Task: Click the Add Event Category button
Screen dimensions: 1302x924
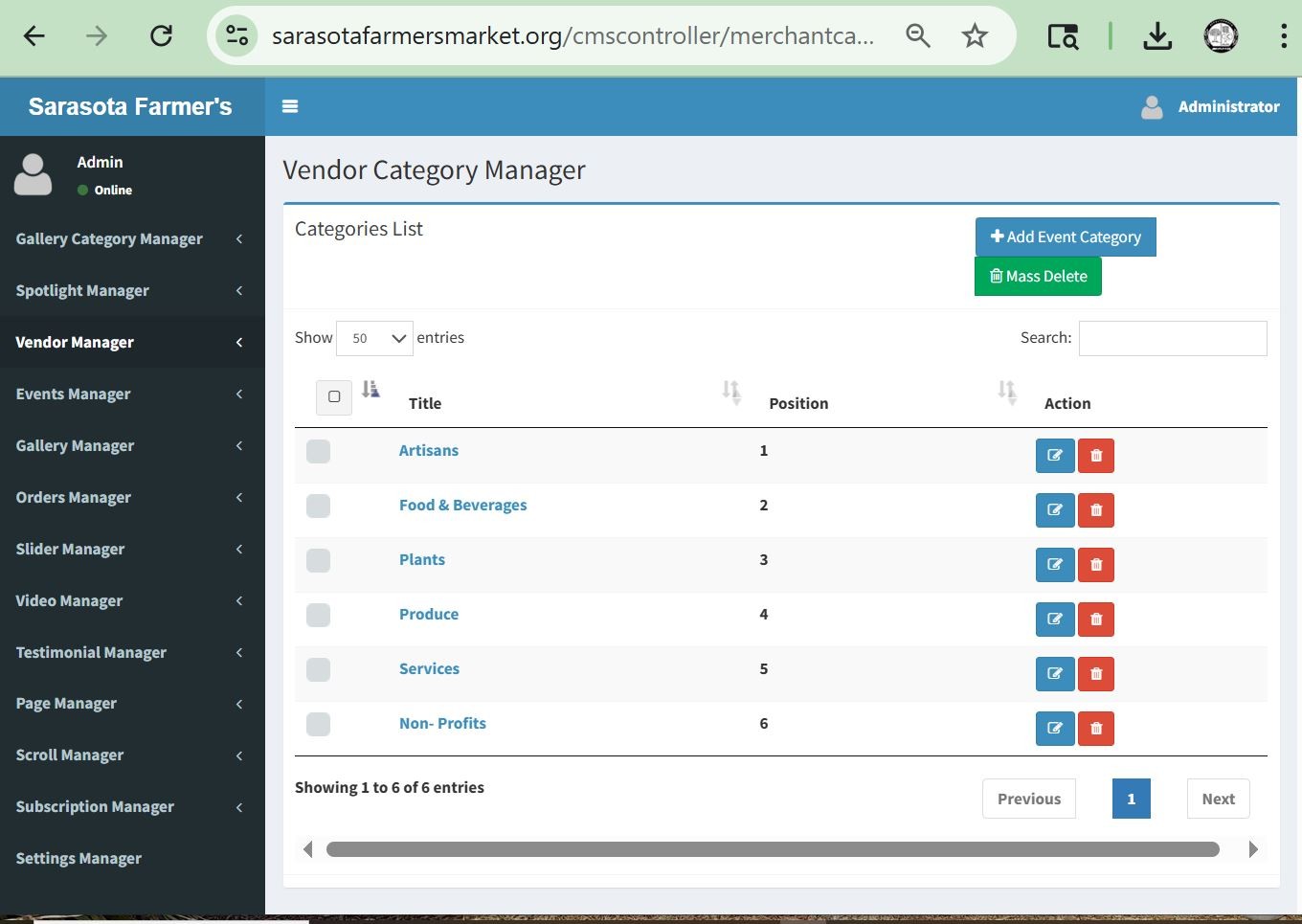Action: tap(1066, 237)
